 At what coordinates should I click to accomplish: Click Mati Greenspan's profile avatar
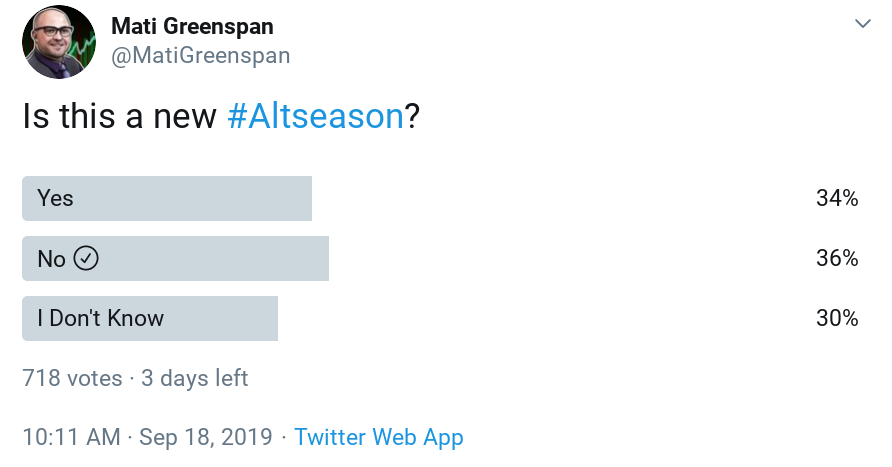click(x=59, y=42)
